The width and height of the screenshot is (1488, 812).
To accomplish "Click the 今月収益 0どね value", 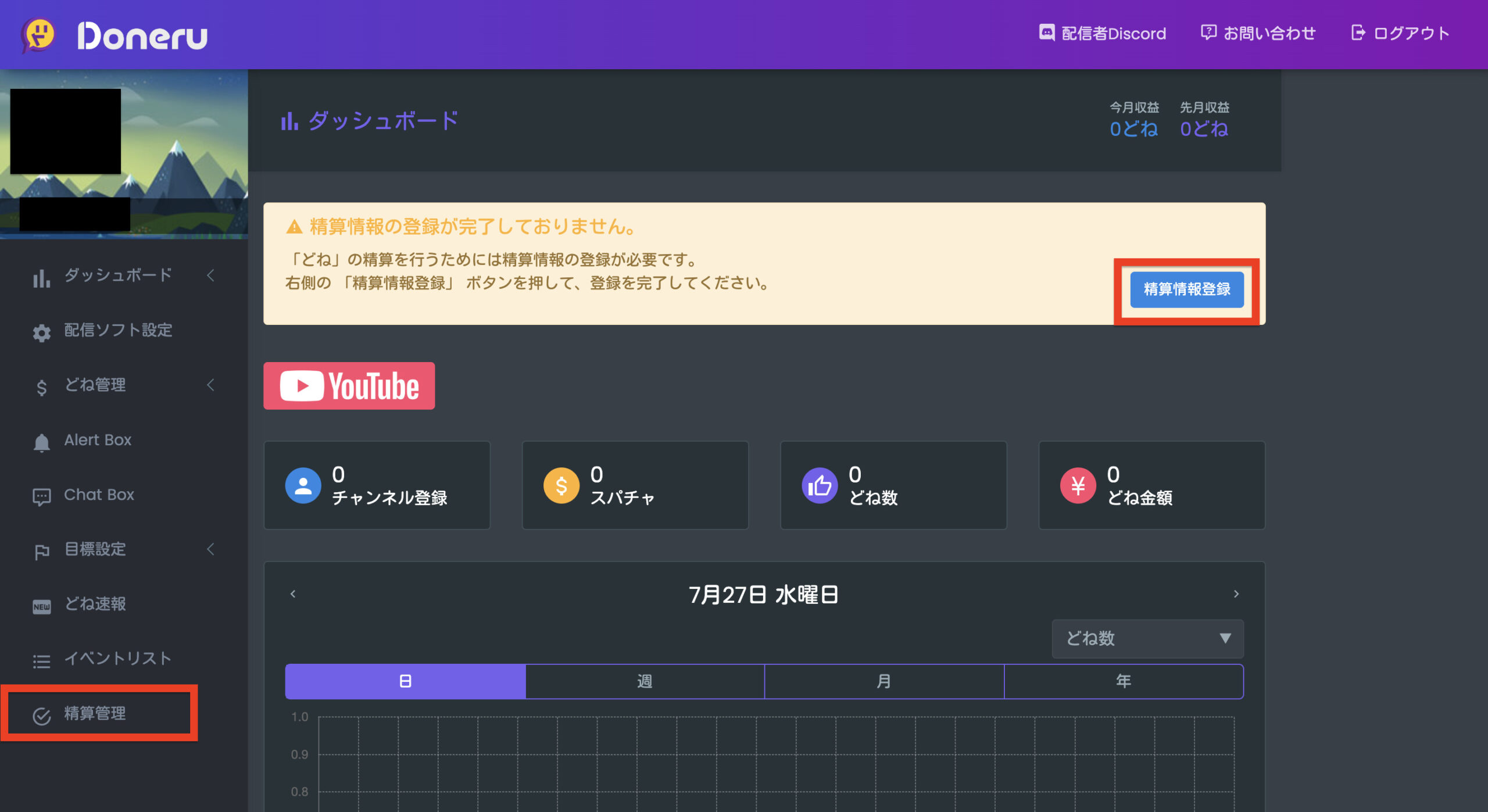I will coord(1133,129).
